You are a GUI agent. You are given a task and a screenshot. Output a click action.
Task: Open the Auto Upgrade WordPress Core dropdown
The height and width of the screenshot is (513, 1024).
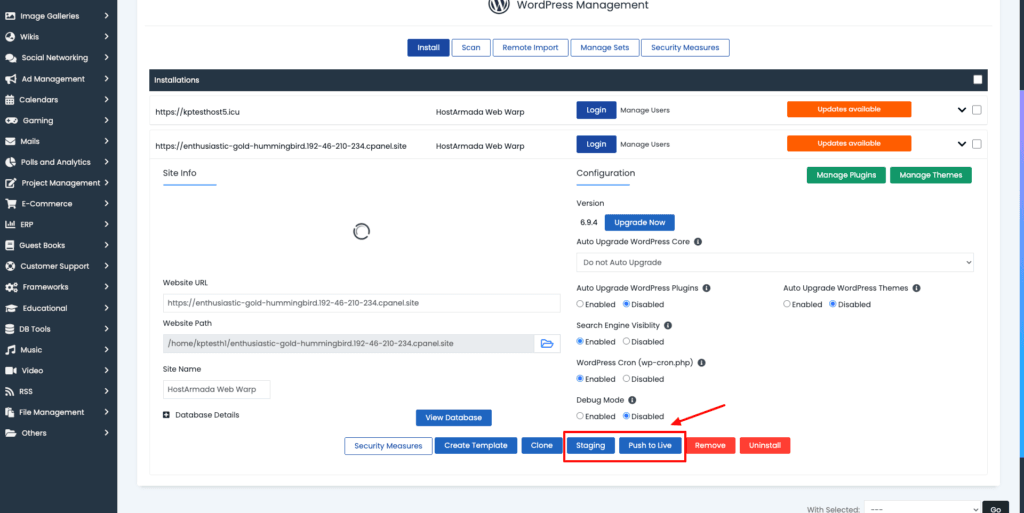click(x=775, y=262)
